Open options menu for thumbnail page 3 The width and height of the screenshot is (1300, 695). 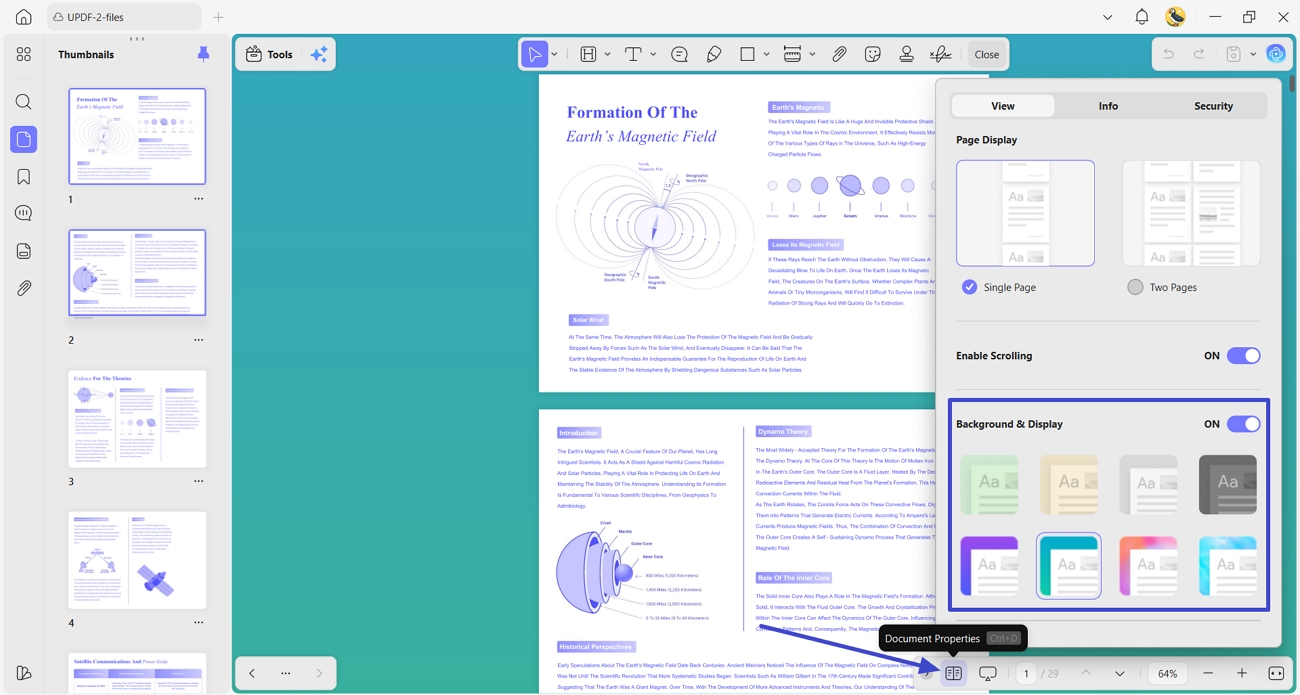[x=198, y=481]
